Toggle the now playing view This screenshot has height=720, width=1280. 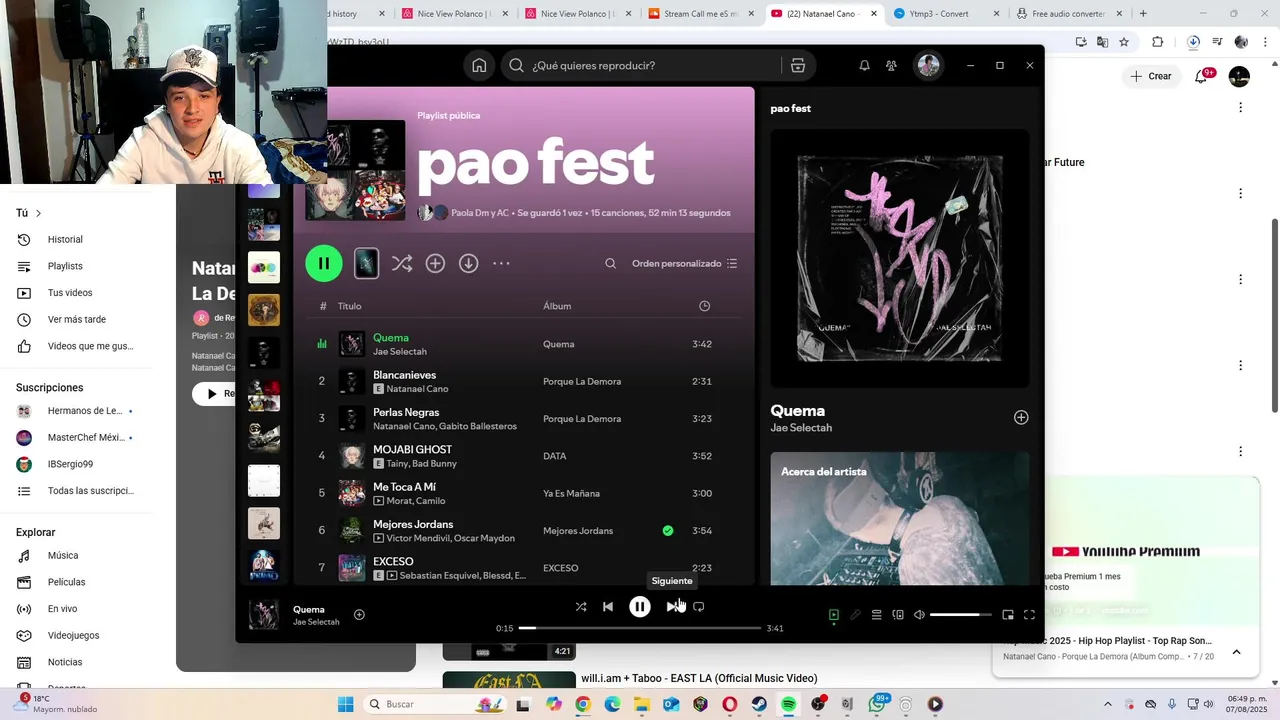point(834,615)
